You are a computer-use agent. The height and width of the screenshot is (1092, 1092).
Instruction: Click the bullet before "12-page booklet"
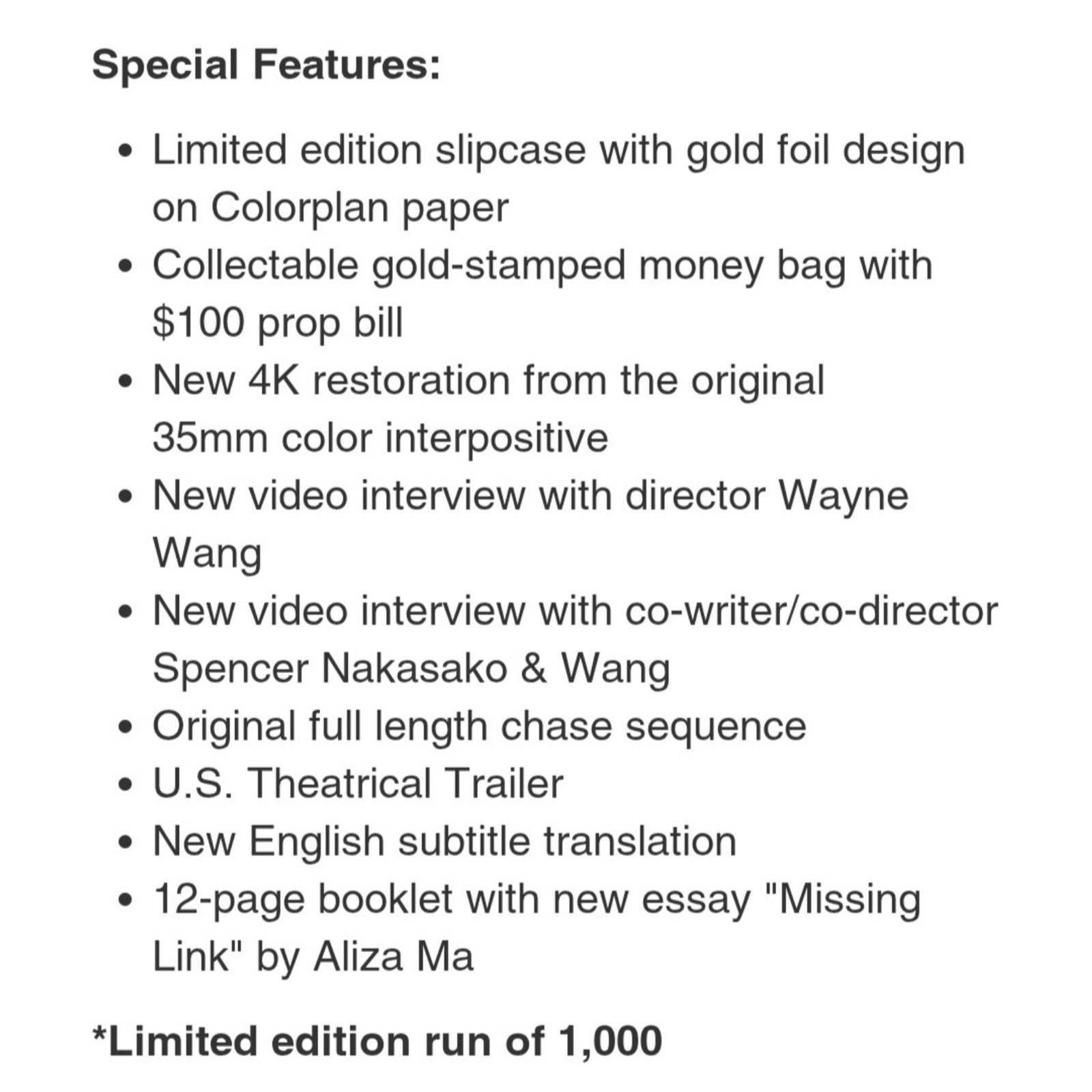[x=125, y=900]
